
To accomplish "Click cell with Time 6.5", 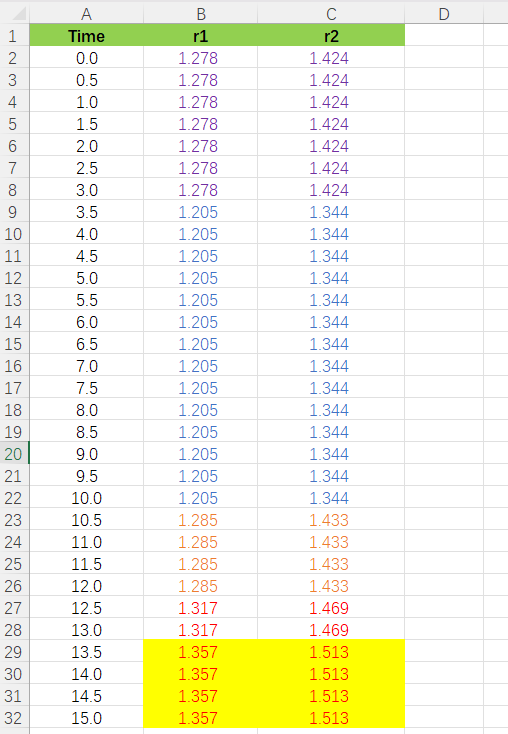I will click(x=87, y=344).
